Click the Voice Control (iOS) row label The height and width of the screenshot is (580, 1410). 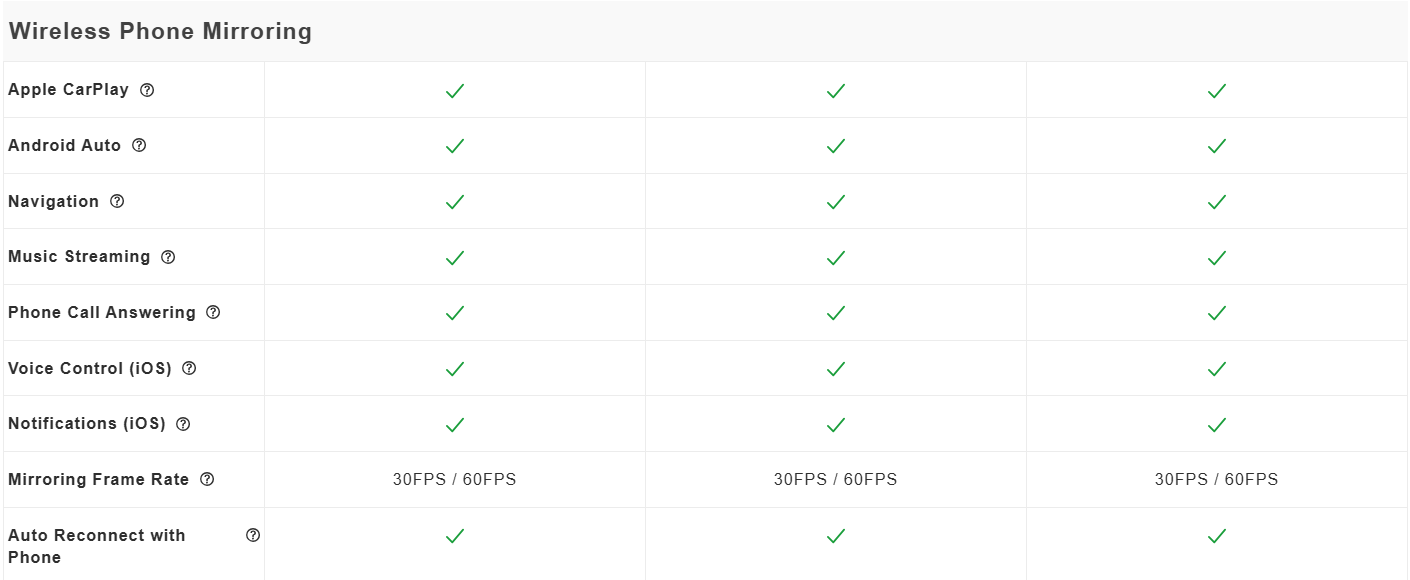click(x=90, y=368)
